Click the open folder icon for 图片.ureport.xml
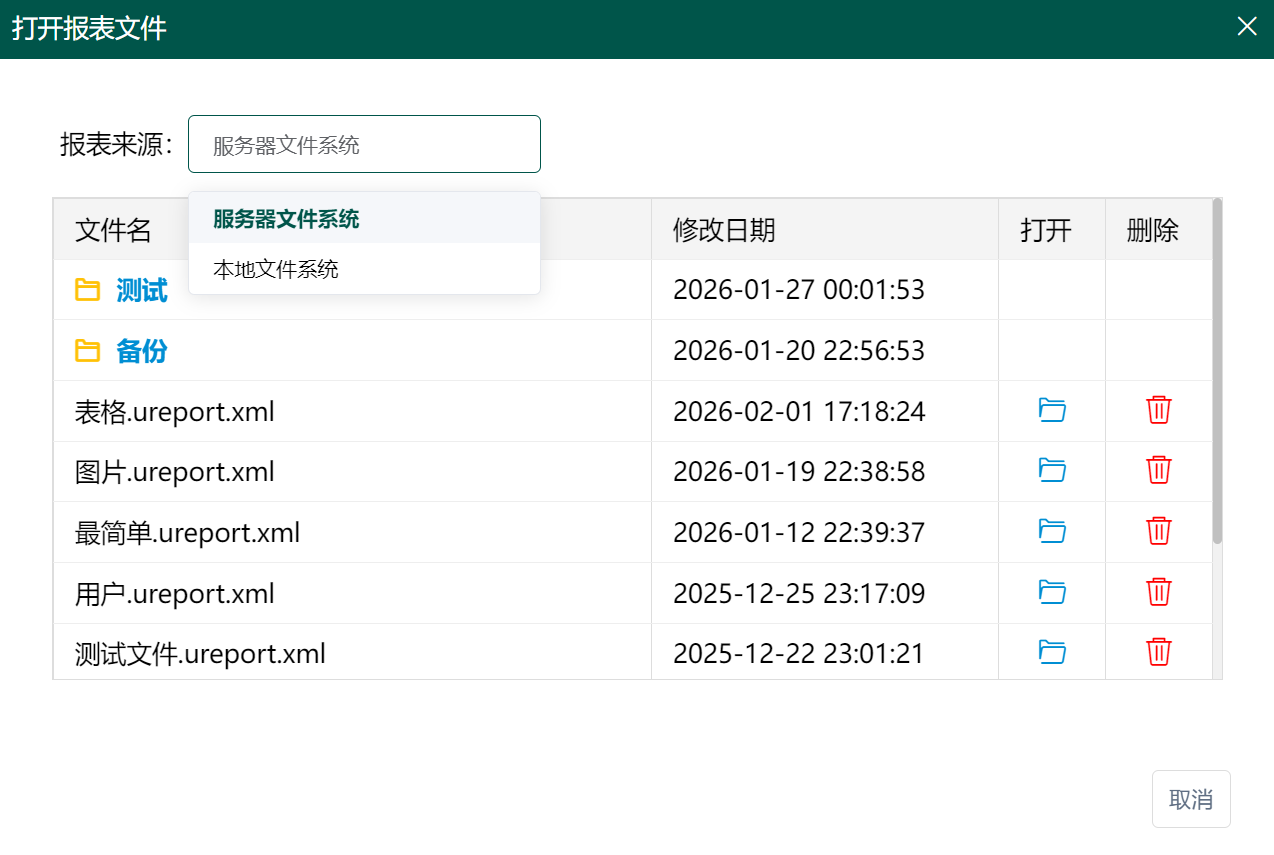Image resolution: width=1274 pixels, height=855 pixels. click(x=1051, y=471)
